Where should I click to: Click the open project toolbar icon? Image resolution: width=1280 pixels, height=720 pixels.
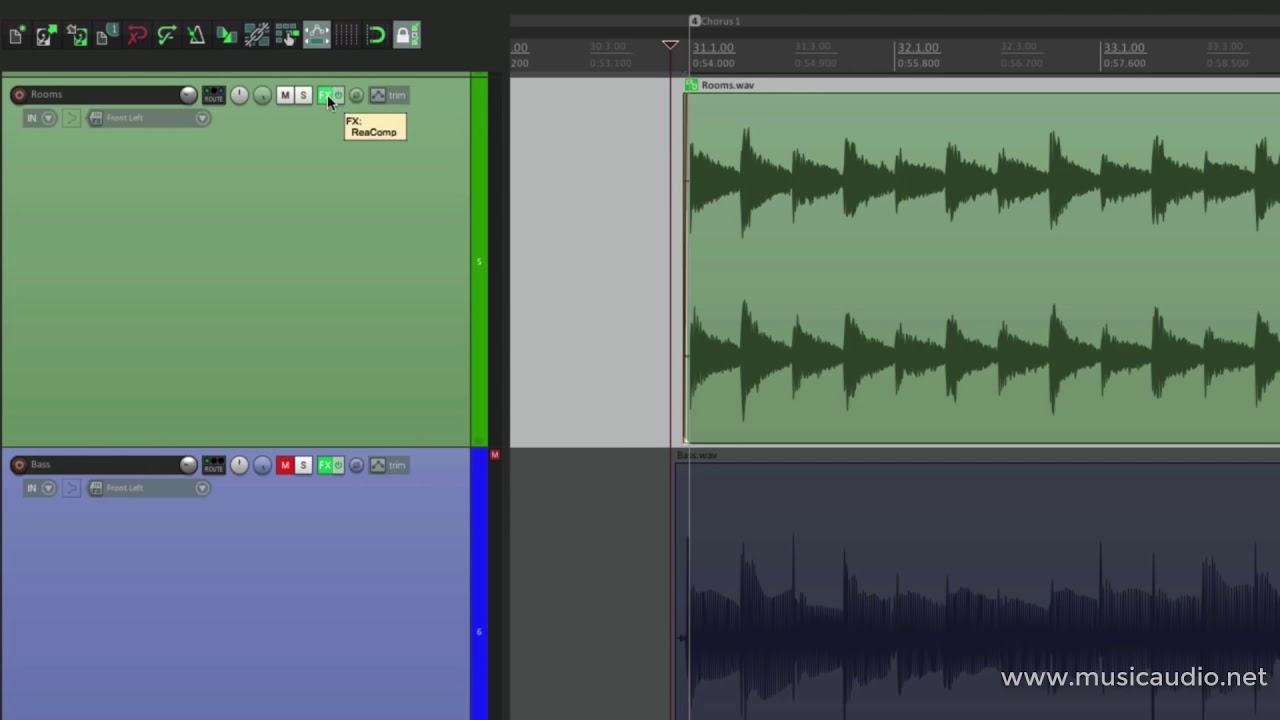coord(46,36)
